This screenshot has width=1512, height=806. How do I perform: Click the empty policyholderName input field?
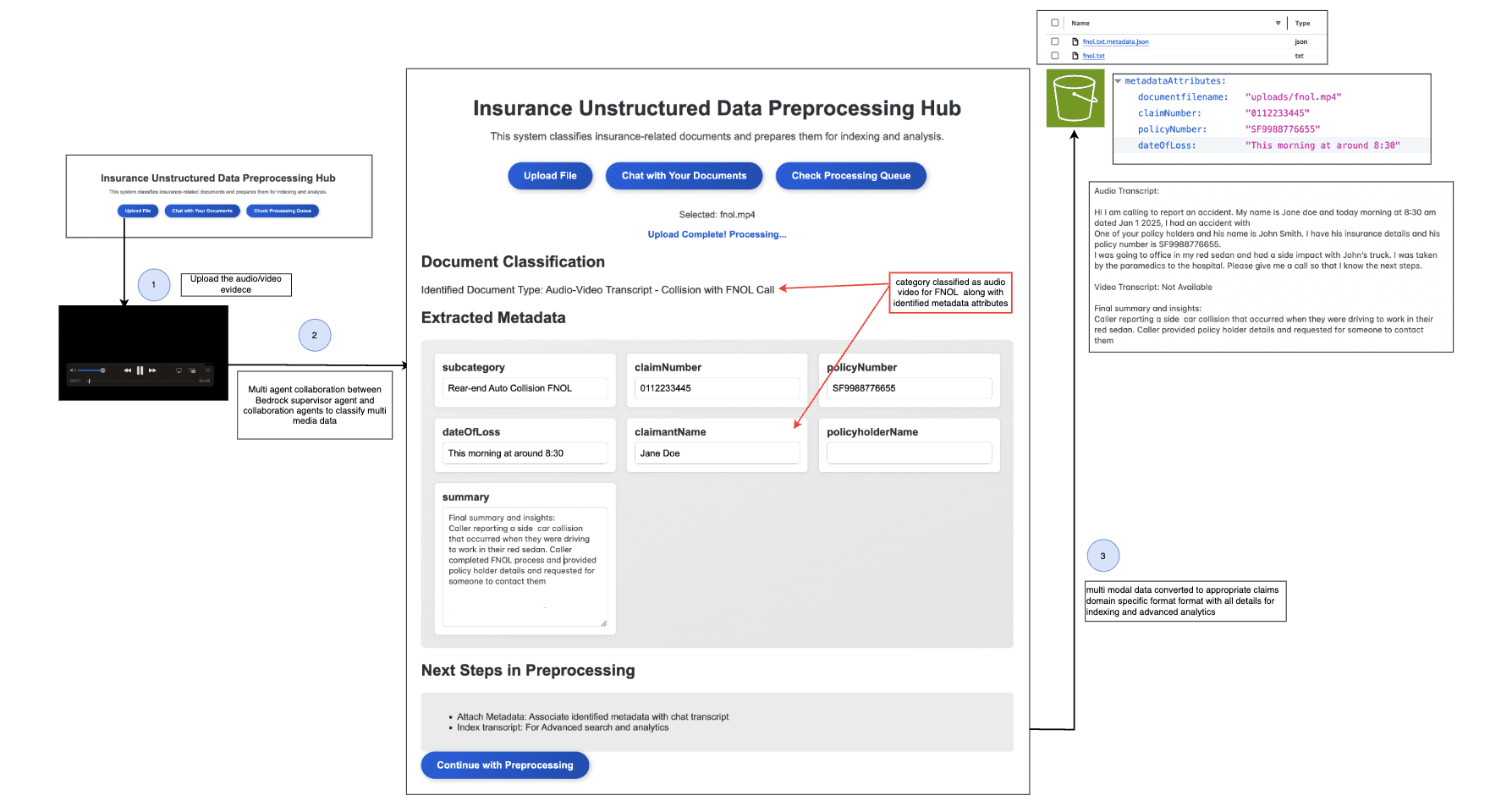point(909,453)
